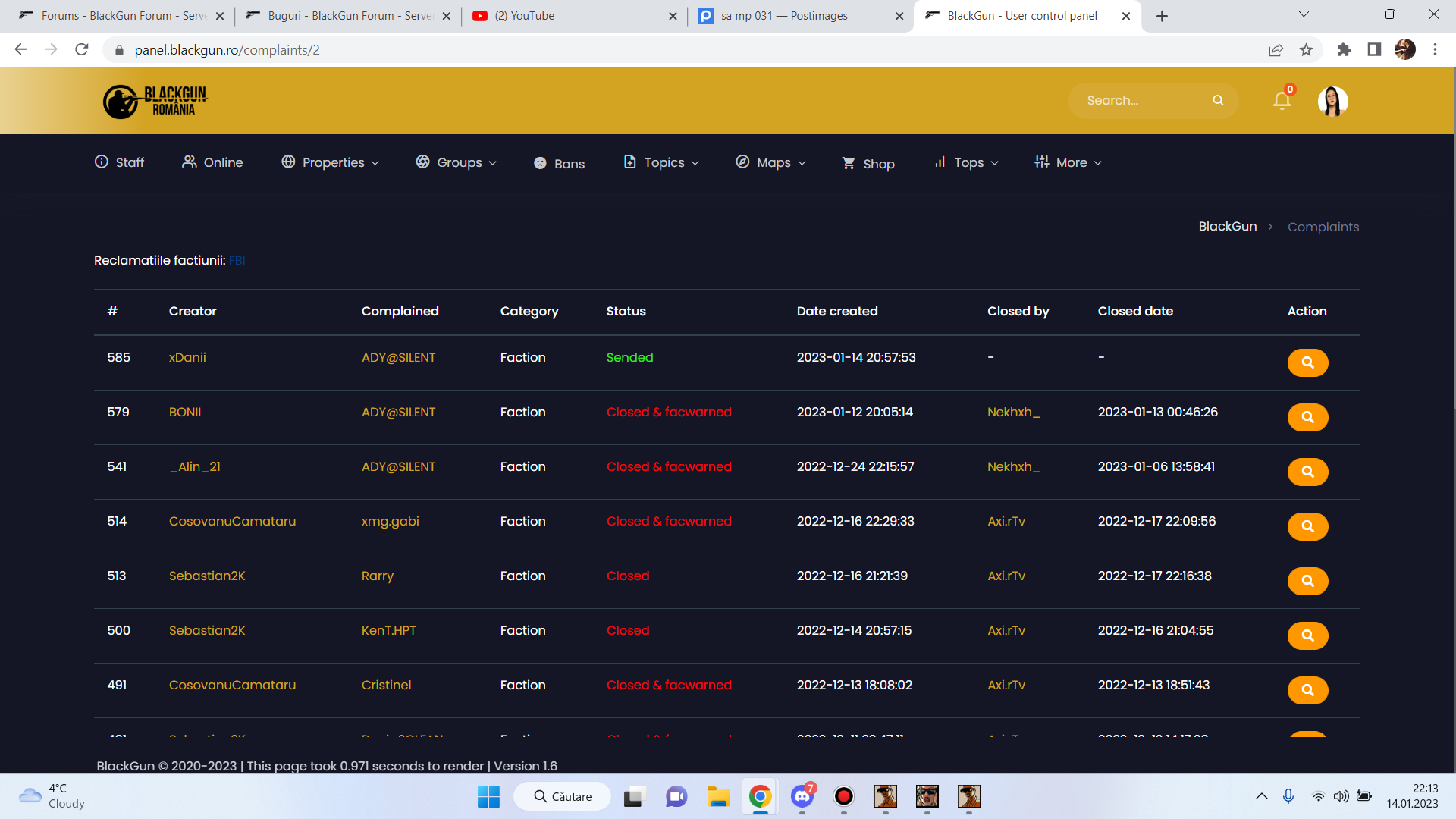The height and width of the screenshot is (819, 1456).
Task: Open the Shop menu item
Action: [x=869, y=164]
